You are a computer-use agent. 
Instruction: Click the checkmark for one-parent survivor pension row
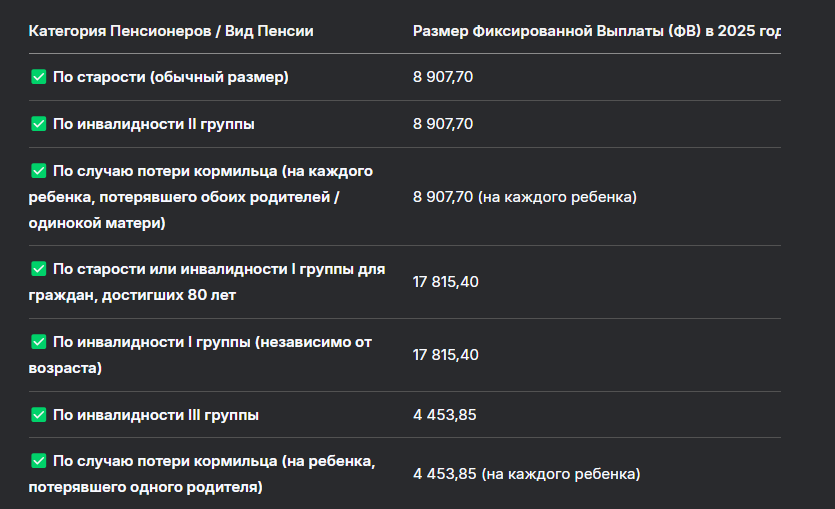[39, 461]
